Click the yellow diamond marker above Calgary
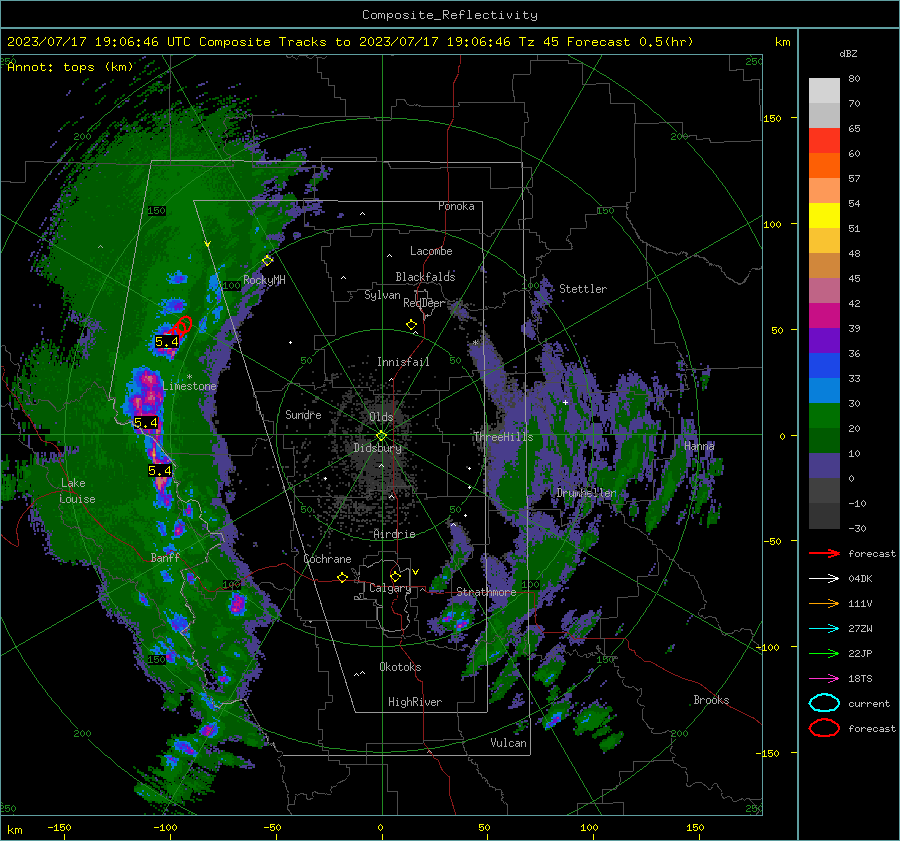Screen dimensions: 900x841 395,576
